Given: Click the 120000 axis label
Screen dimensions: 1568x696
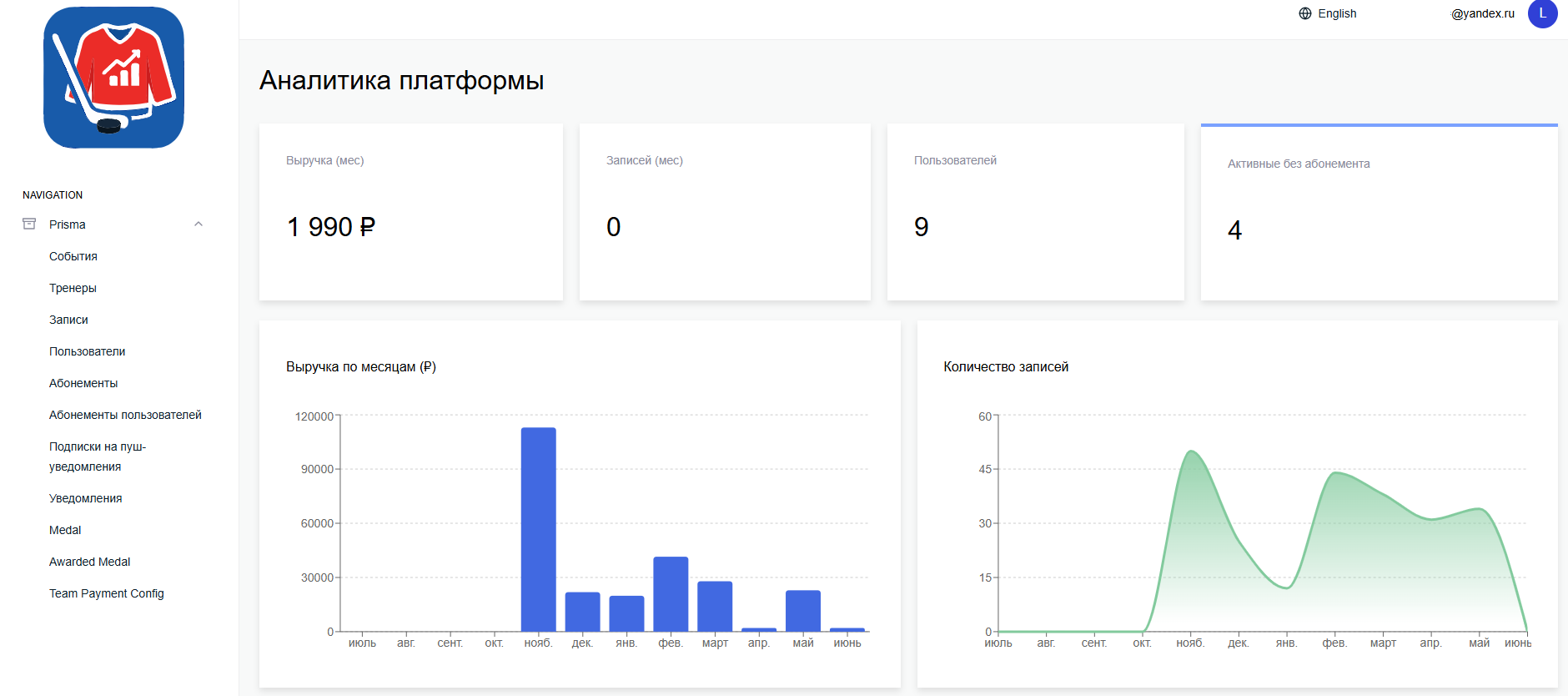Looking at the screenshot, I should 314,416.
